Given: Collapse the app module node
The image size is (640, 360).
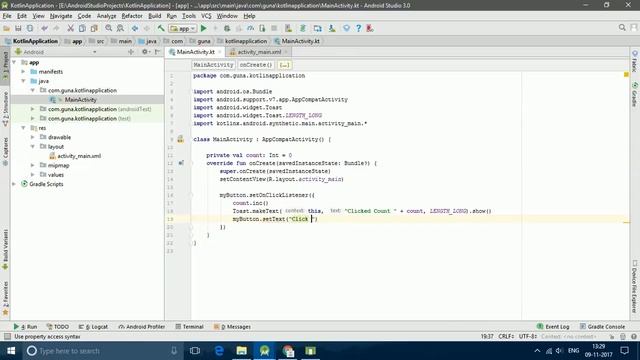Looking at the screenshot, I should pyautogui.click(x=14, y=62).
